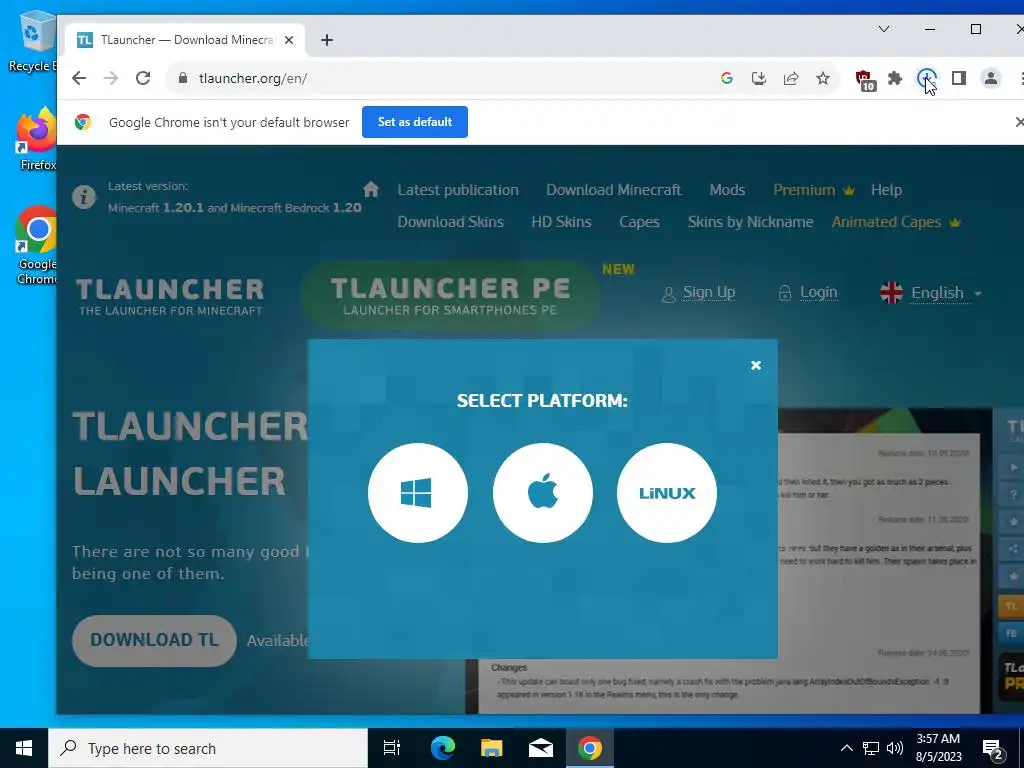The width and height of the screenshot is (1024, 768).
Task: Open the notification center icon
Action: pyautogui.click(x=993, y=748)
